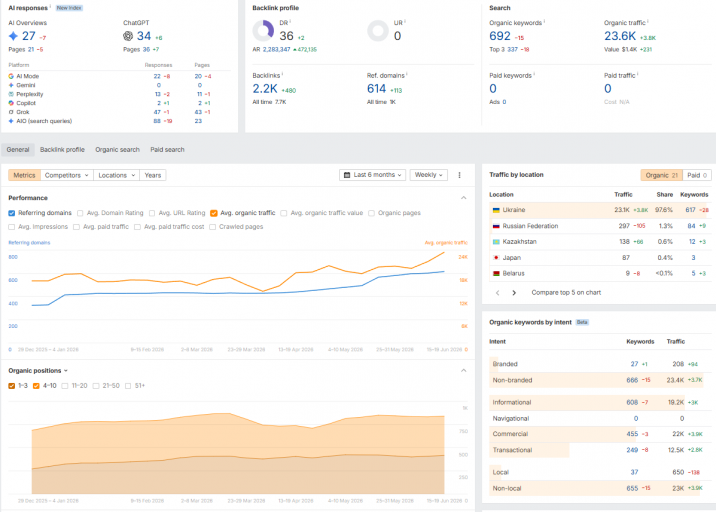Image resolution: width=716 pixels, height=512 pixels.
Task: Click the Transactional keywords count 249
Action: point(632,450)
